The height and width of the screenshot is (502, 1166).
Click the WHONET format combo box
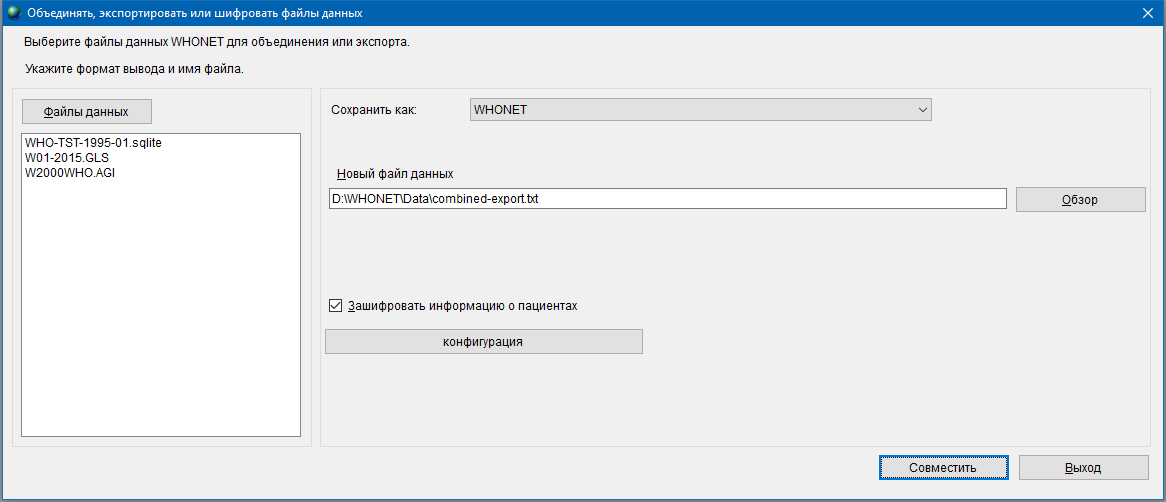pyautogui.click(x=700, y=110)
